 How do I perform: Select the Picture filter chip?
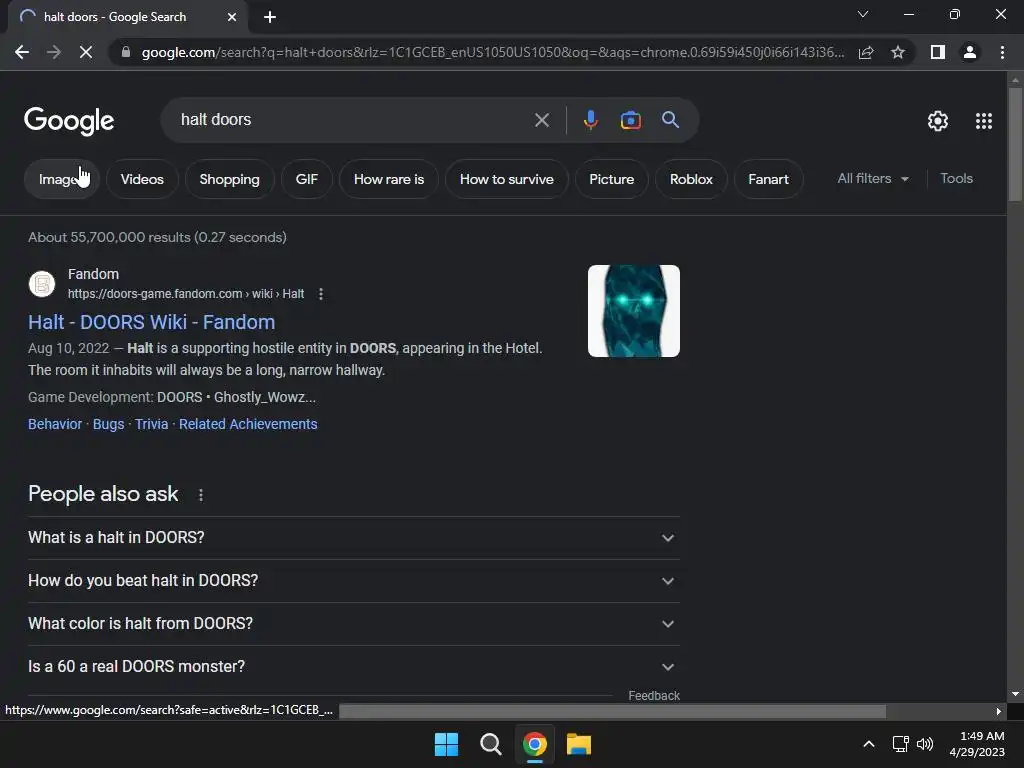pos(611,179)
